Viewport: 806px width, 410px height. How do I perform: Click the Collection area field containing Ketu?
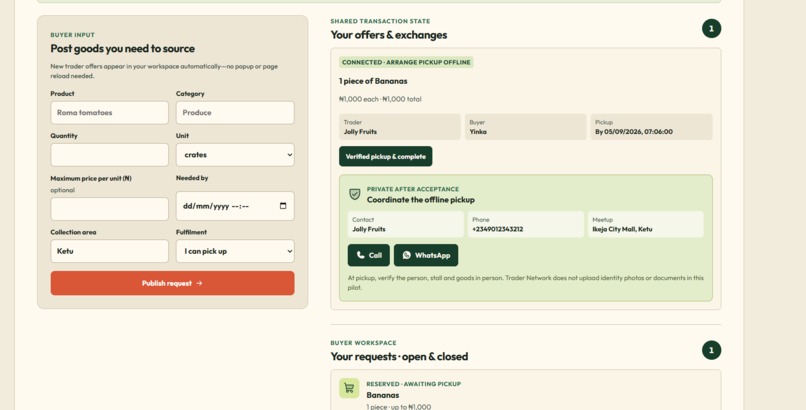pyautogui.click(x=109, y=251)
